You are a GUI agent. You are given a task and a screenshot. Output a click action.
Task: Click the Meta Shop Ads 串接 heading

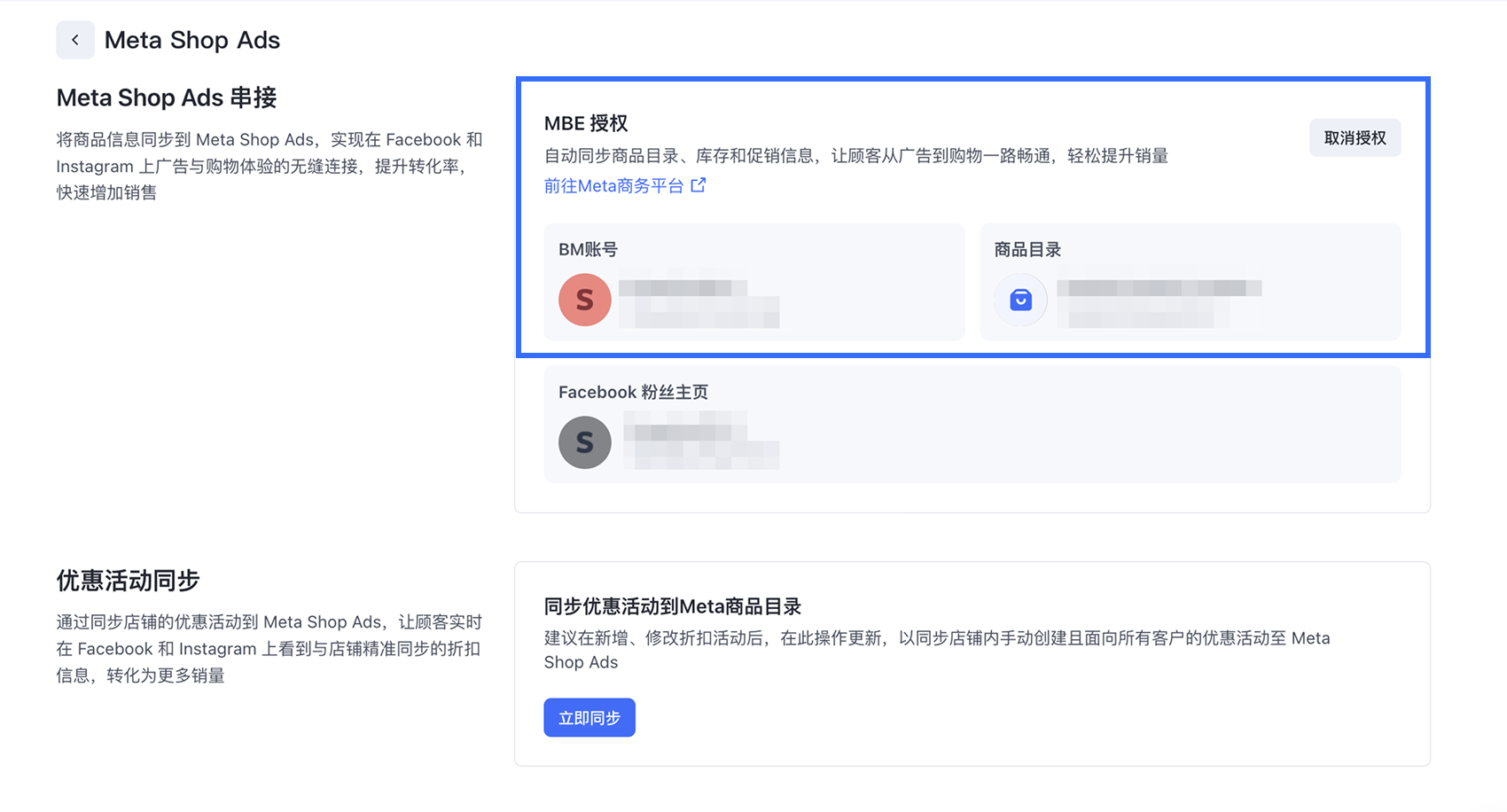[167, 98]
